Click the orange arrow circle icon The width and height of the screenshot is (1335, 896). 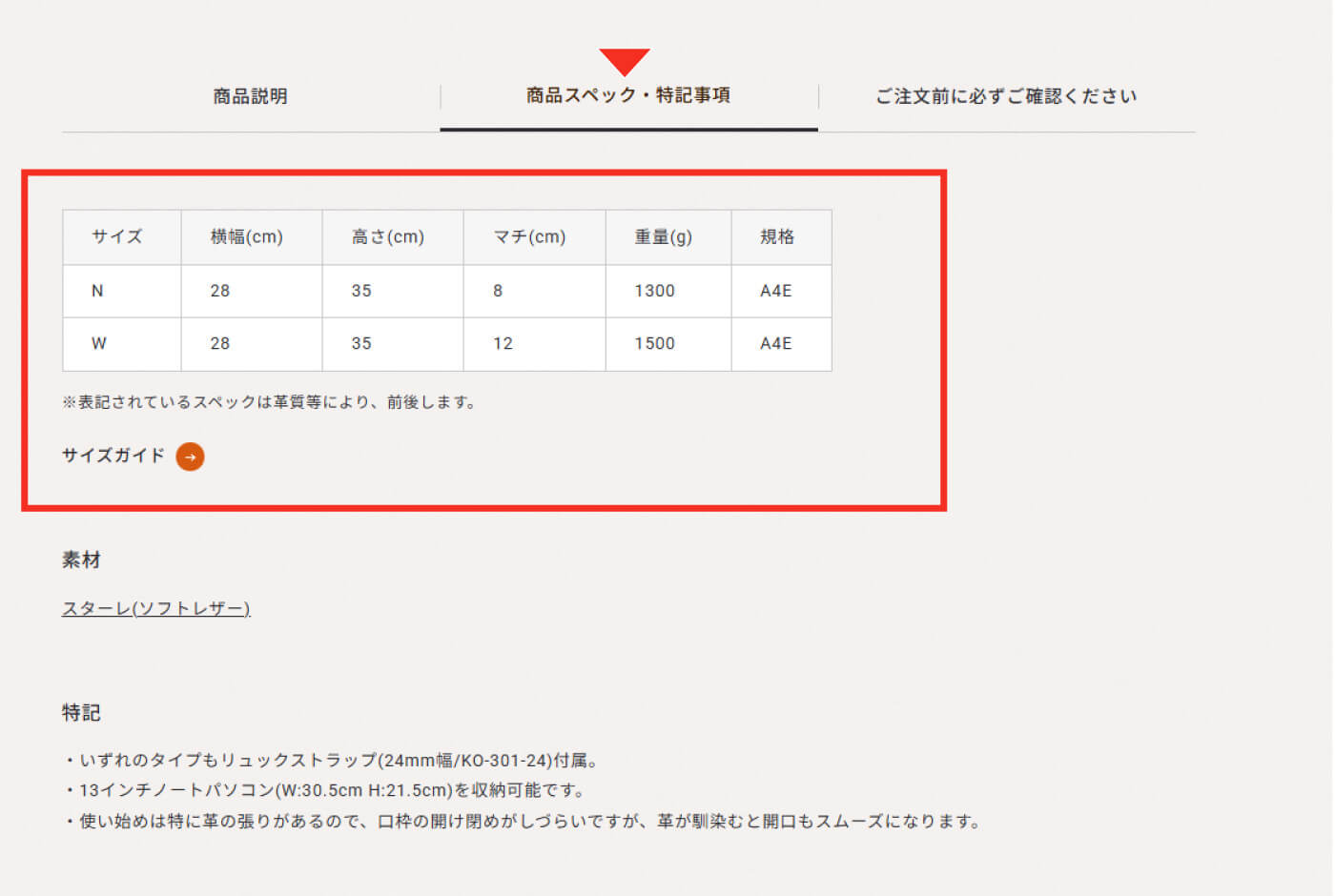(x=191, y=457)
